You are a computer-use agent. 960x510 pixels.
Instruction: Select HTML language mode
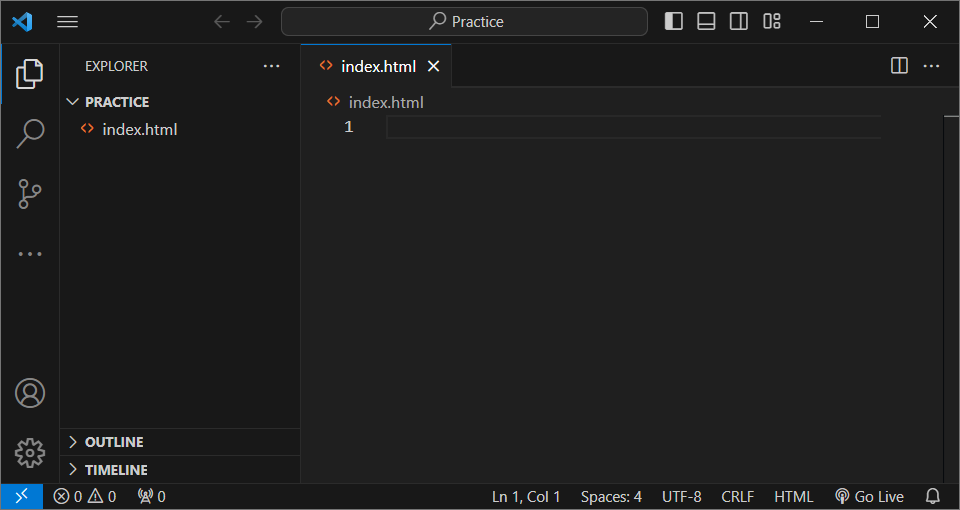pos(793,497)
